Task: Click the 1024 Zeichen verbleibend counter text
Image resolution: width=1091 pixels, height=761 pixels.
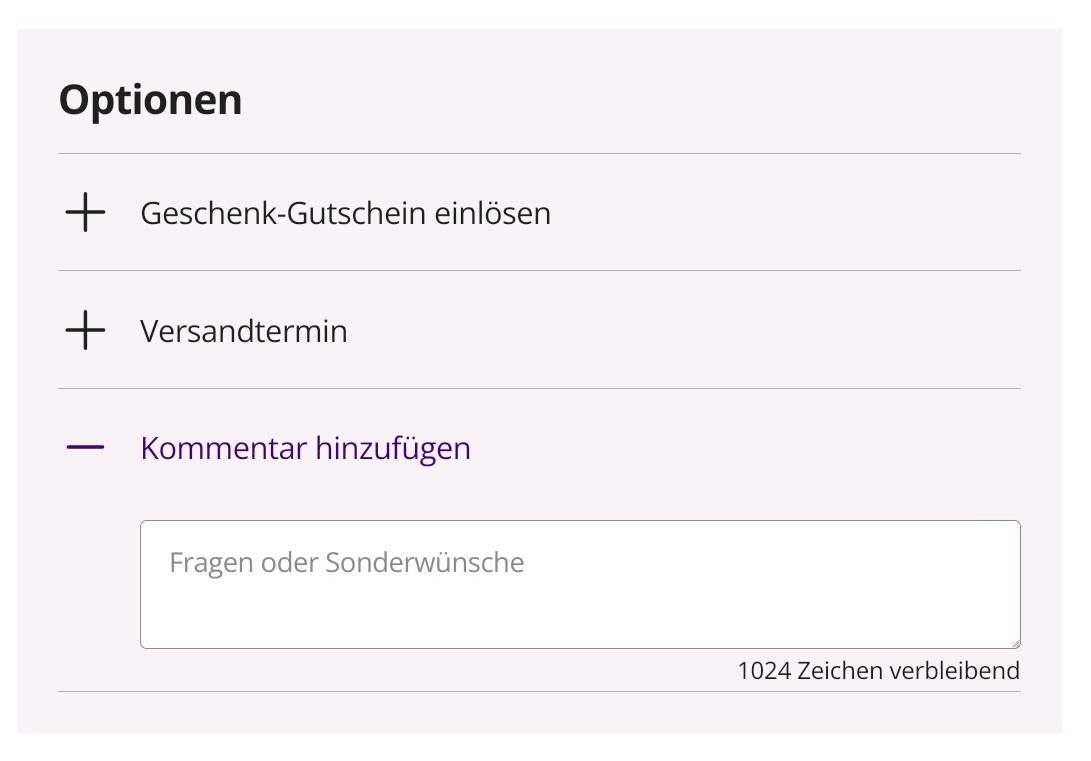Action: coord(878,670)
